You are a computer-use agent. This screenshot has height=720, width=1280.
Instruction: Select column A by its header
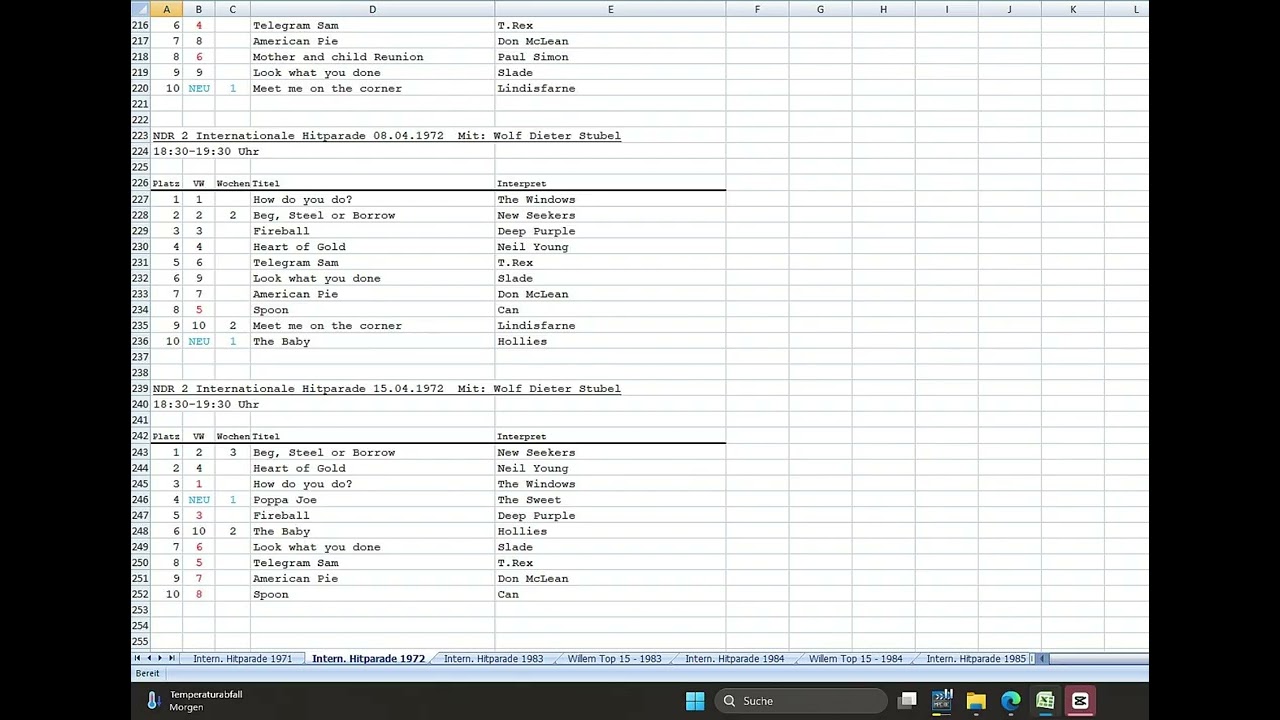[x=166, y=10]
